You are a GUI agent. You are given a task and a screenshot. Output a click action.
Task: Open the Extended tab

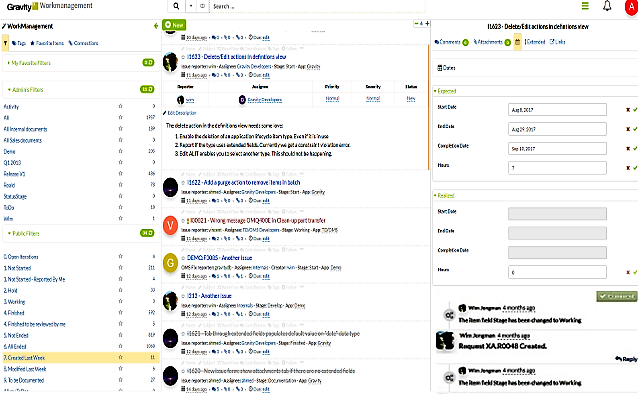pyautogui.click(x=535, y=42)
